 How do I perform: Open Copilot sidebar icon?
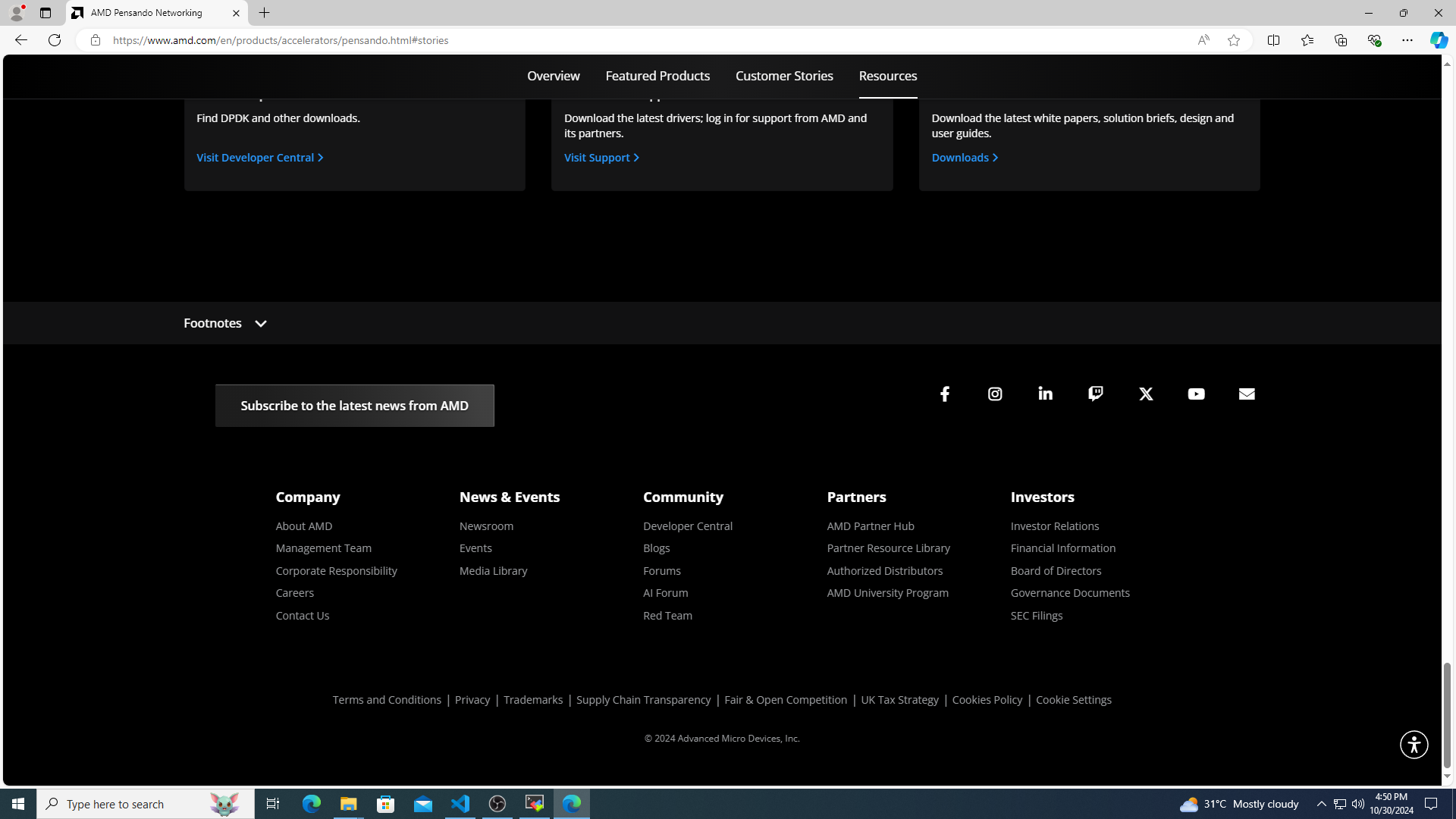[x=1439, y=40]
